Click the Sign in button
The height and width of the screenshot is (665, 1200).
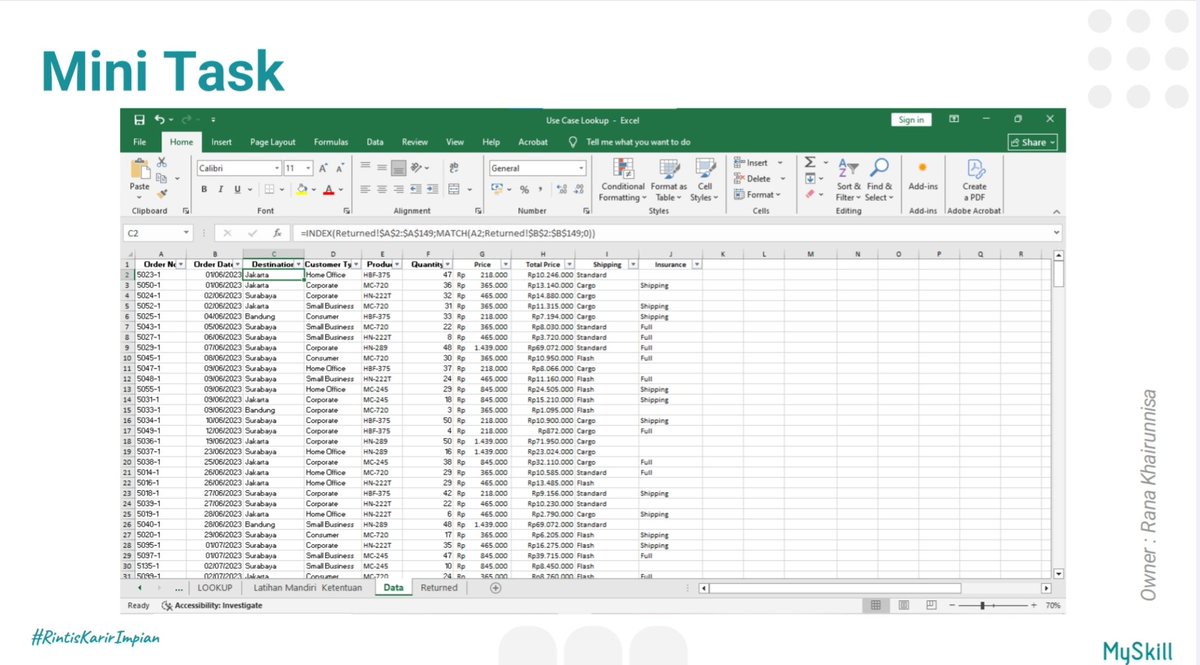911,120
